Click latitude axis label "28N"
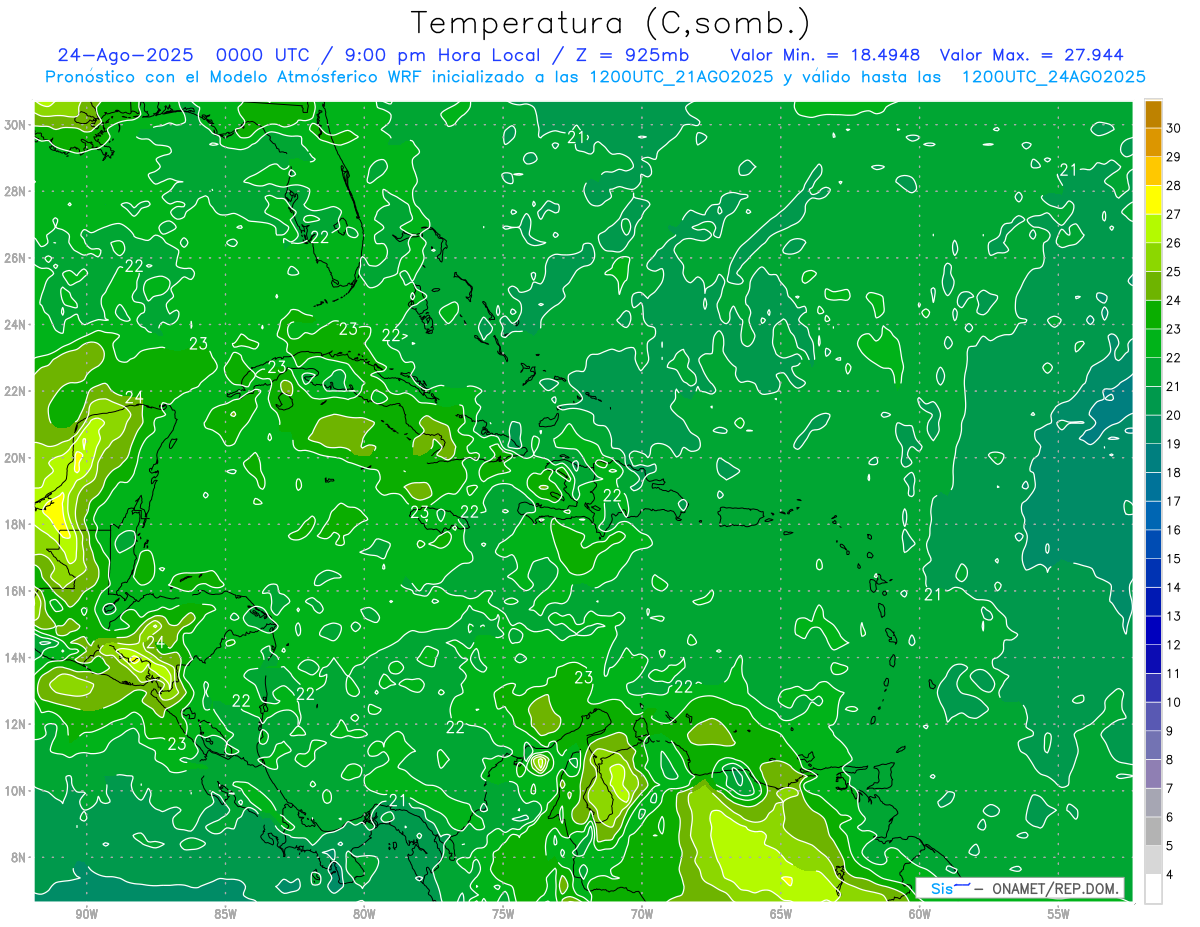Viewport: 1200px width, 927px height. (x=15, y=191)
